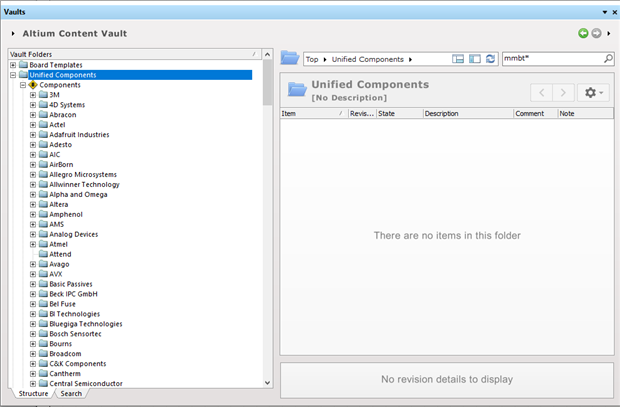Select the Board Templates folder

[56, 65]
